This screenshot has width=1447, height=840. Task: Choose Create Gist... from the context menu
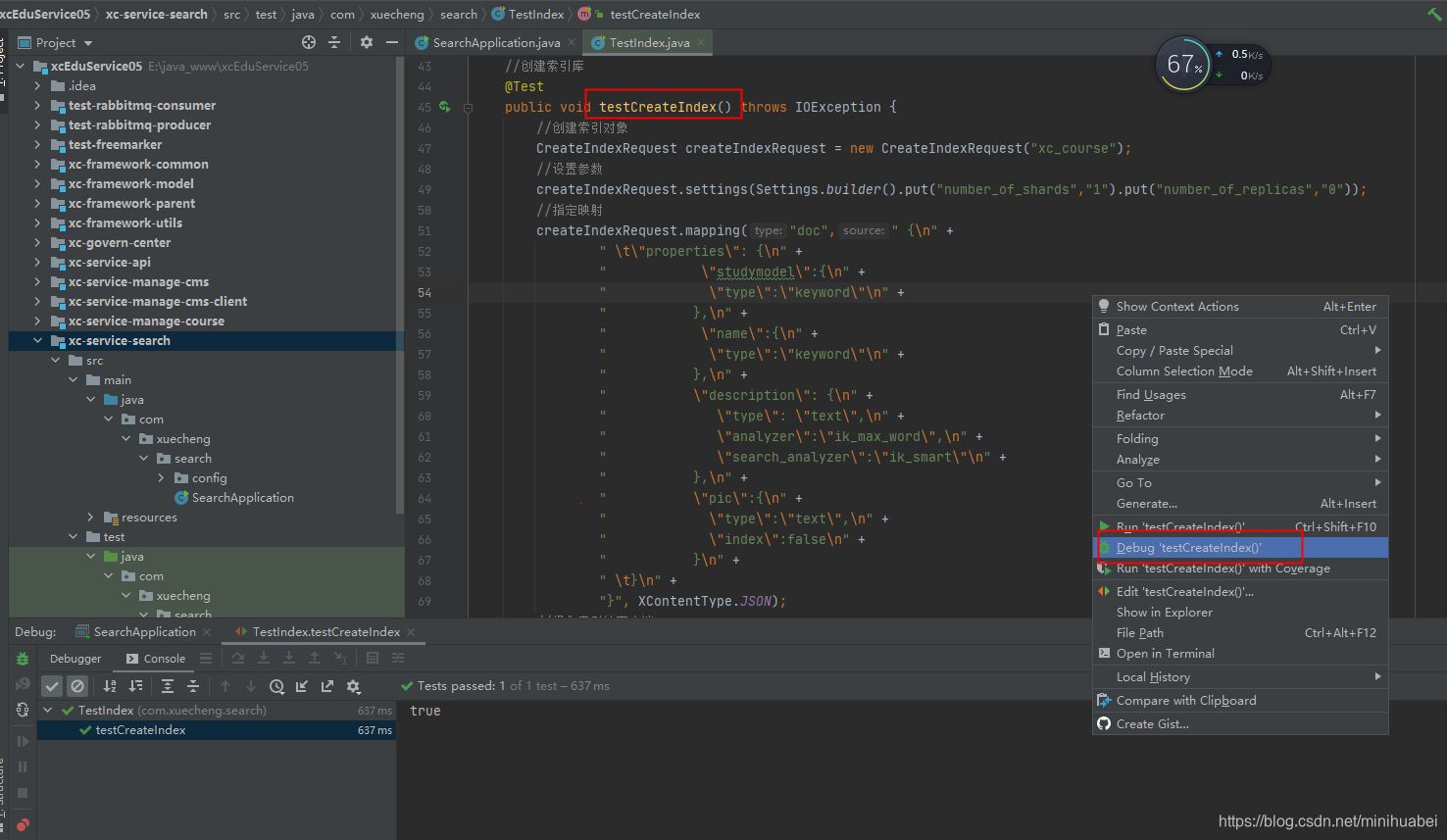1240,724
